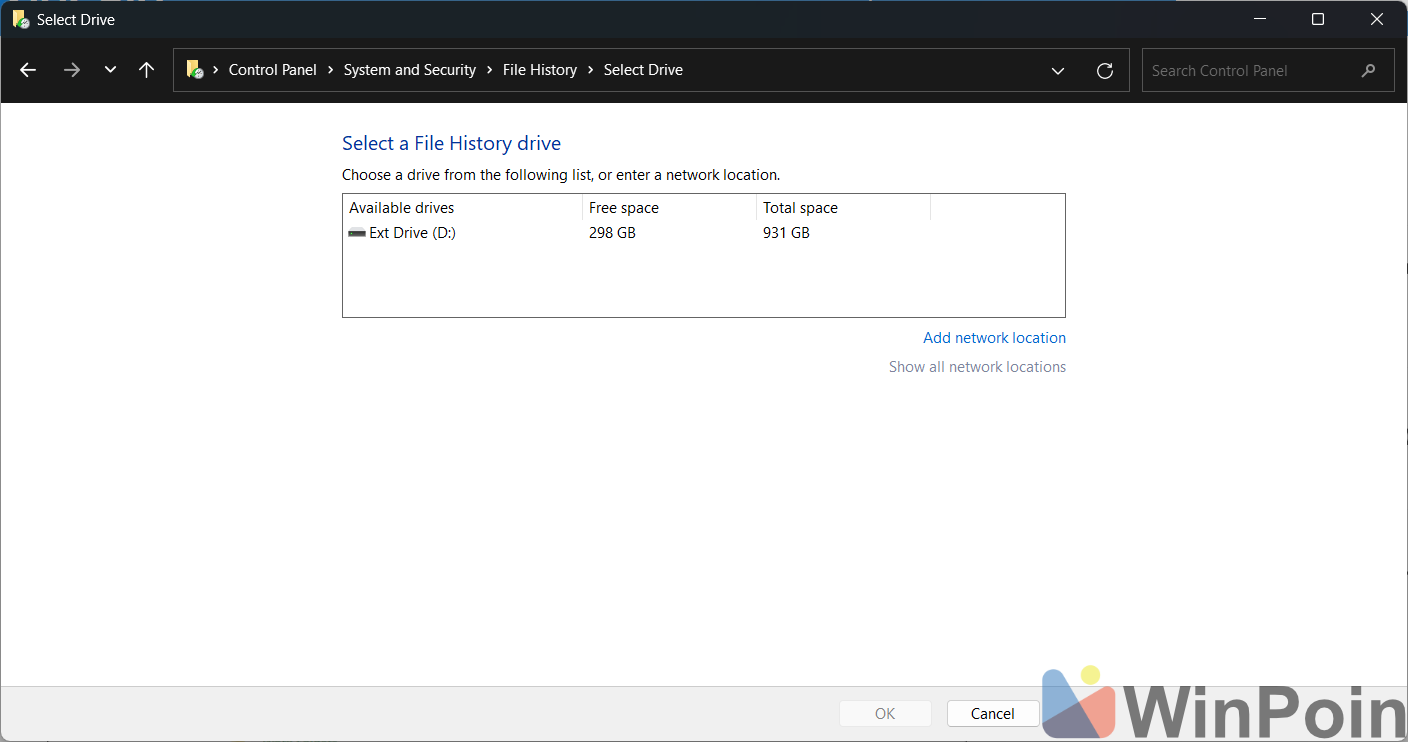Click the 931 GB total space value
The height and width of the screenshot is (742, 1408).
(786, 233)
